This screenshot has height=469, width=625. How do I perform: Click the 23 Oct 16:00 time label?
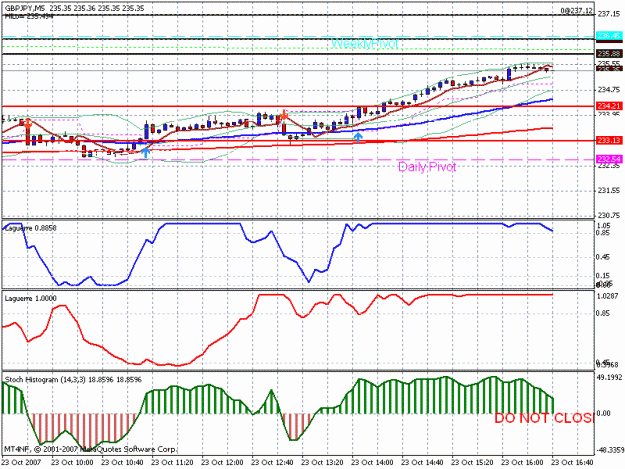click(x=523, y=462)
